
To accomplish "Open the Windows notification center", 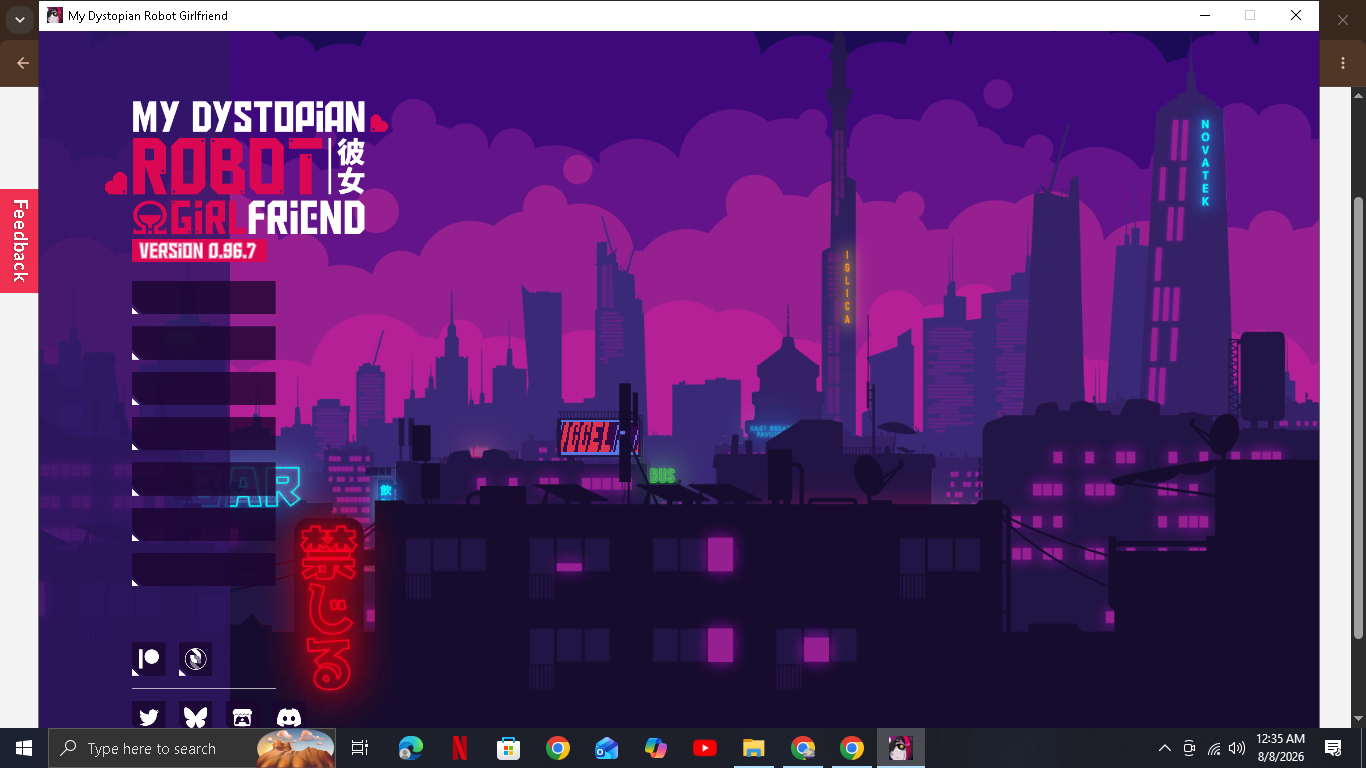I will click(x=1333, y=748).
